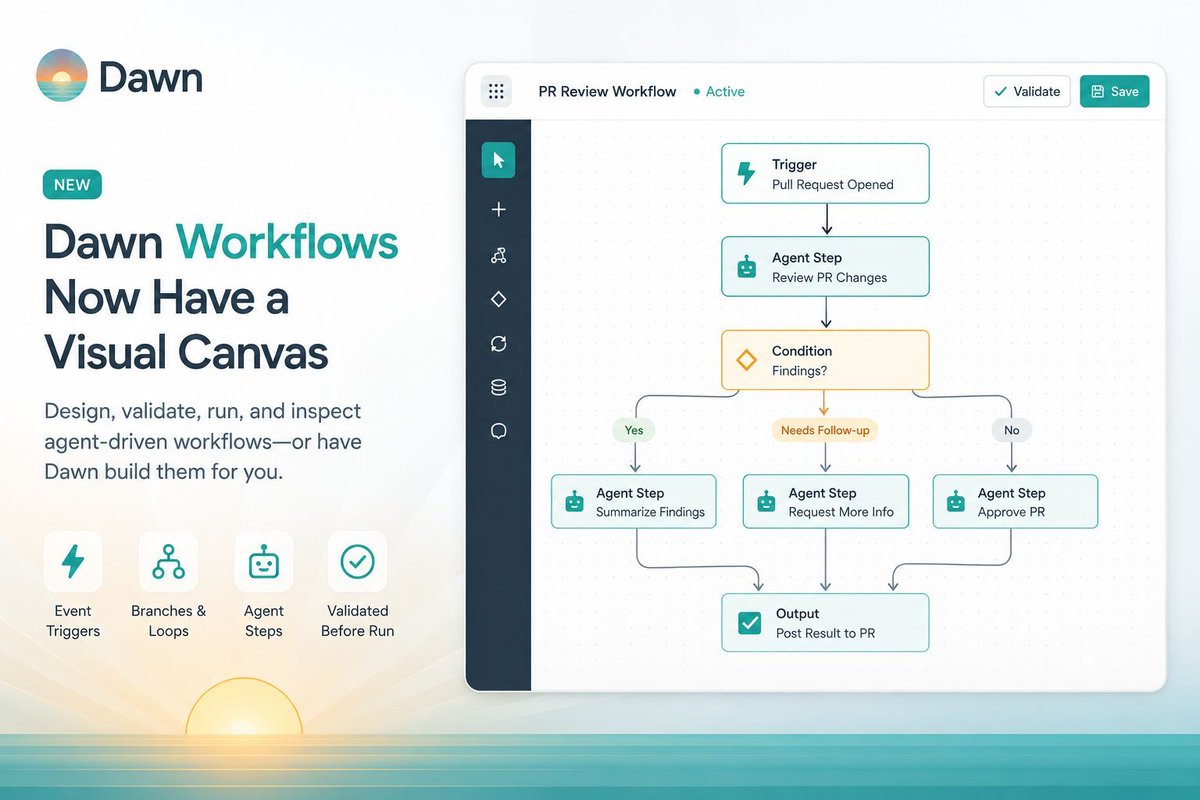Image resolution: width=1200 pixels, height=800 pixels.
Task: Open the chat bubble tool in sidebar
Action: (499, 431)
